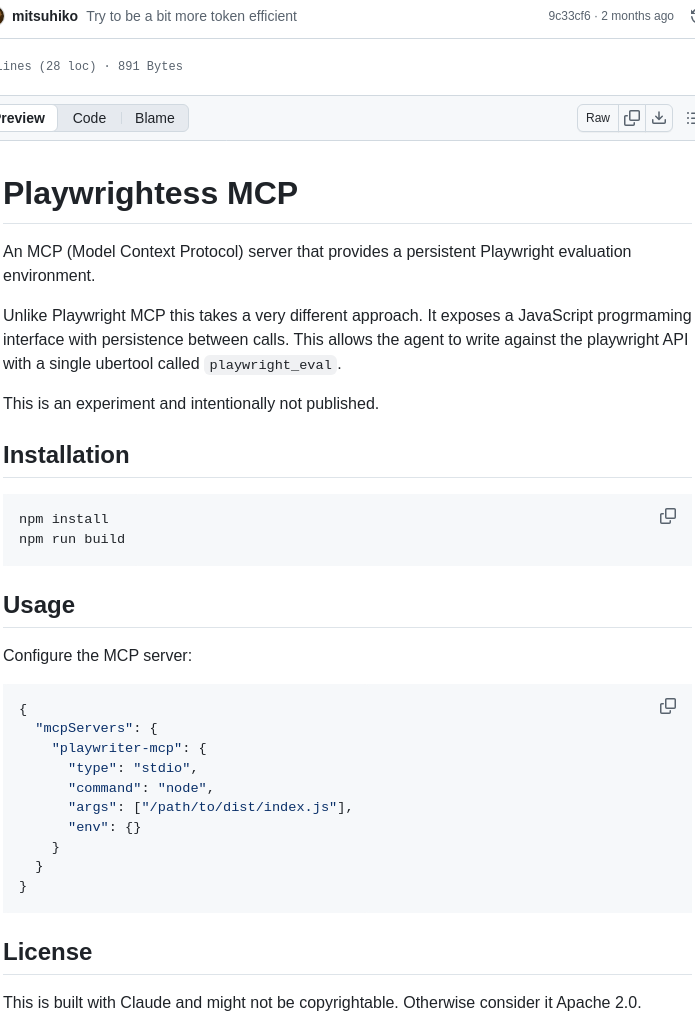This screenshot has height=1028, width=695.
Task: Click the Raw button
Action: (597, 118)
